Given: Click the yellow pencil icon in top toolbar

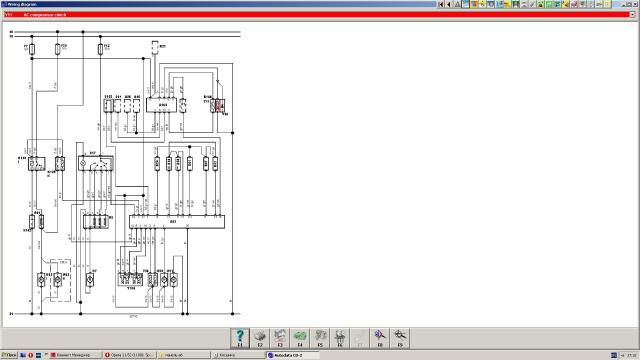Looking at the screenshot, I should (565, 4).
